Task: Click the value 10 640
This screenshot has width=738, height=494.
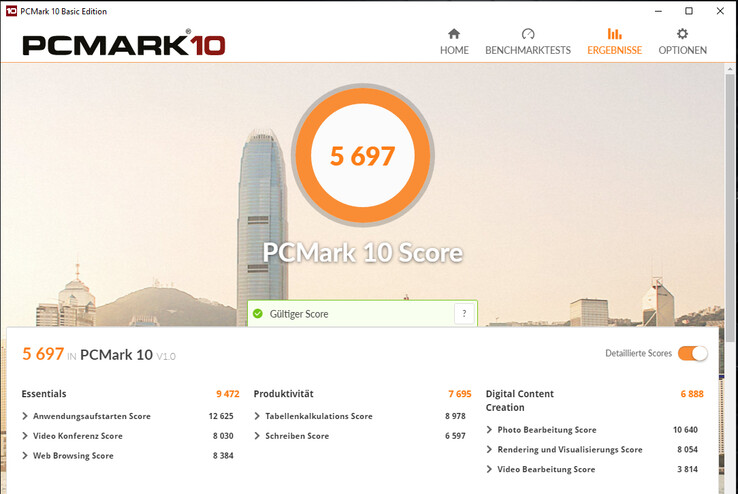Action: (685, 430)
